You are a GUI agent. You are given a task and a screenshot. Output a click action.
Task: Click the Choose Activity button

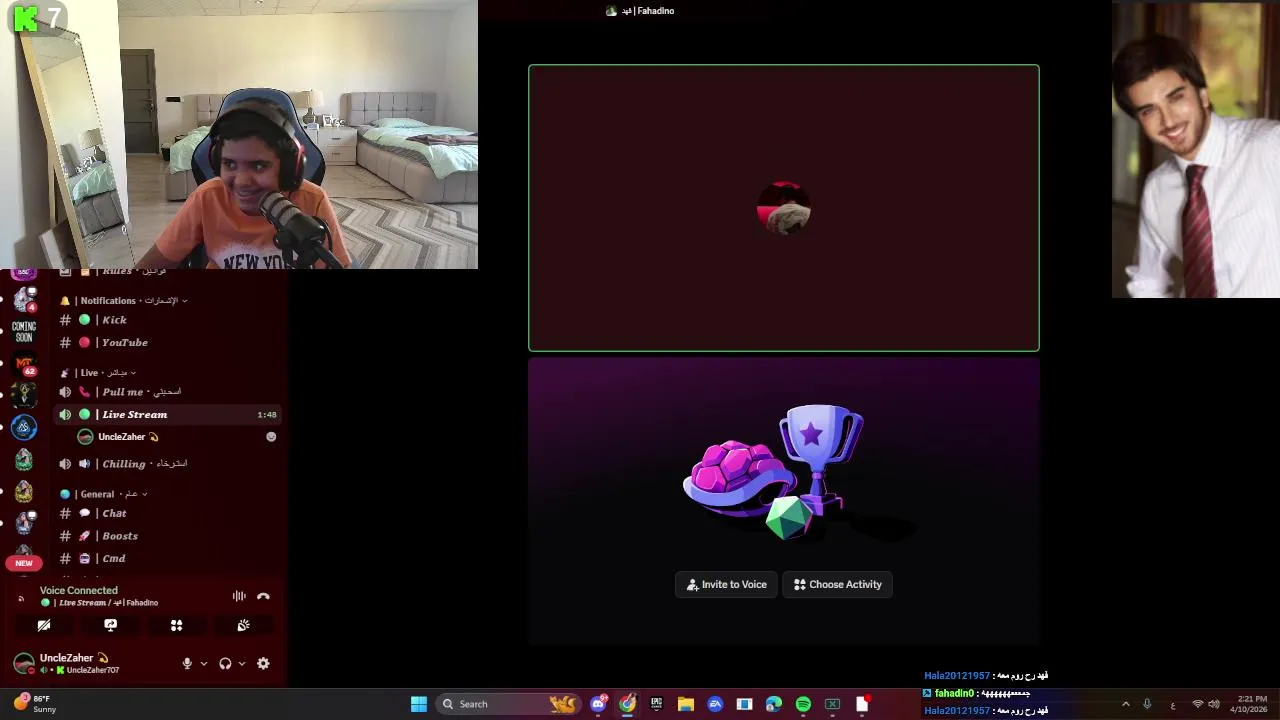pos(838,584)
